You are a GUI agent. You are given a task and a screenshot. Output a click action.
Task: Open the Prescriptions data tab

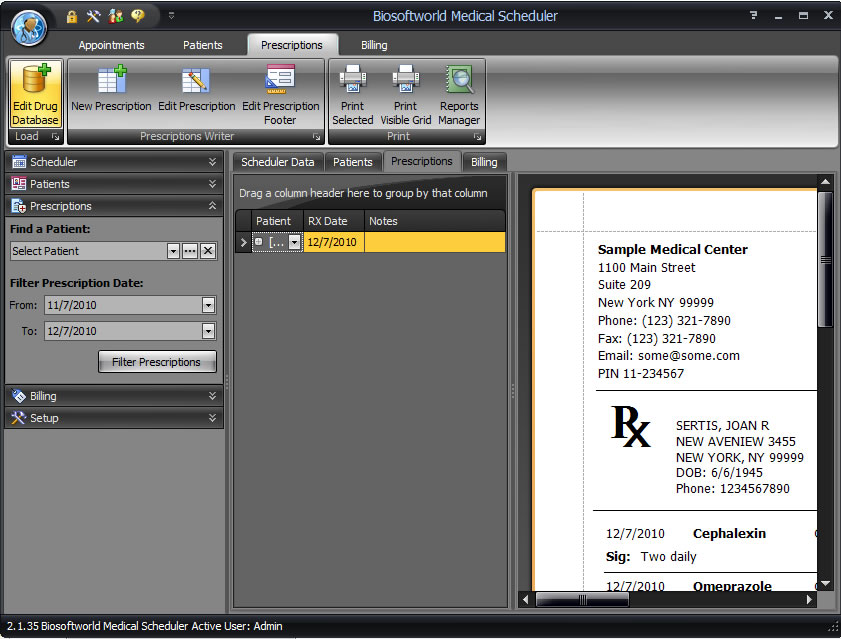click(x=422, y=161)
